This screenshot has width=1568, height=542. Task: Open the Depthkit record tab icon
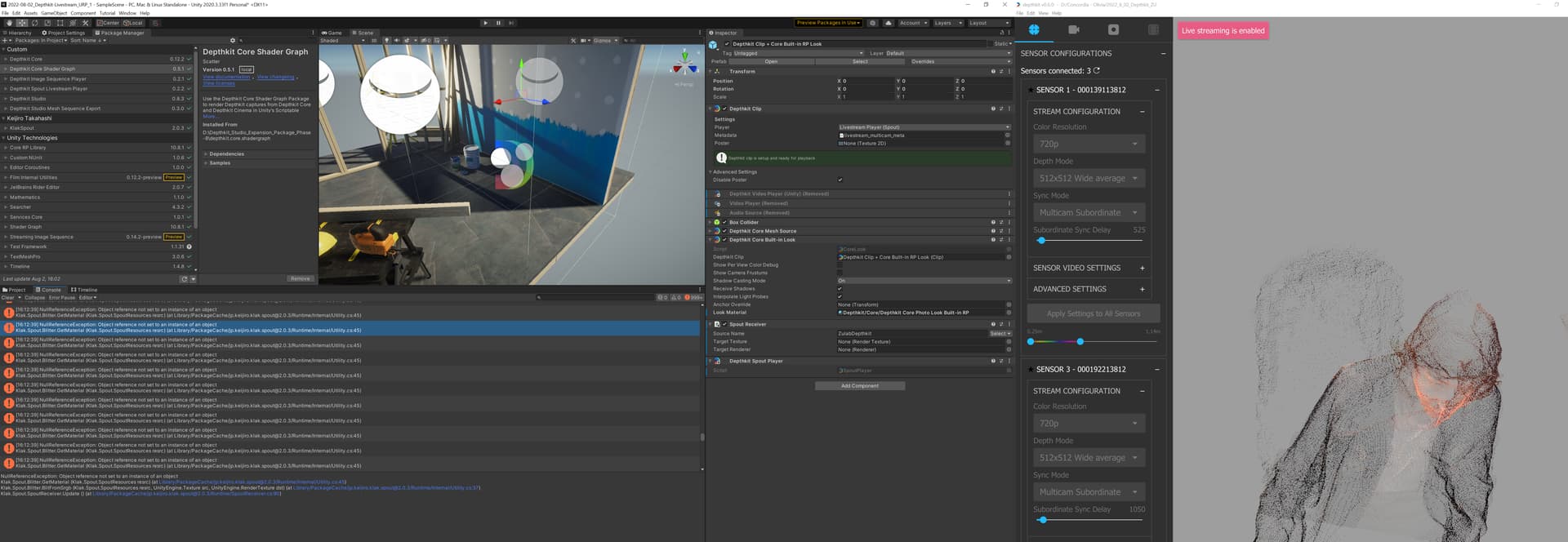tap(1113, 29)
